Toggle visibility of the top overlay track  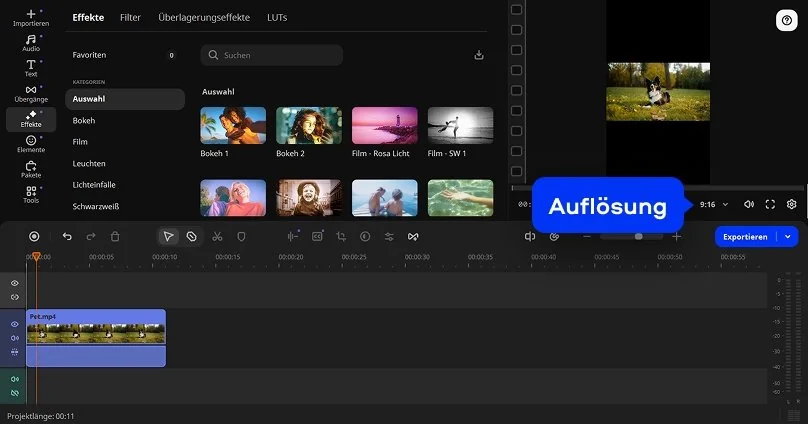point(15,284)
